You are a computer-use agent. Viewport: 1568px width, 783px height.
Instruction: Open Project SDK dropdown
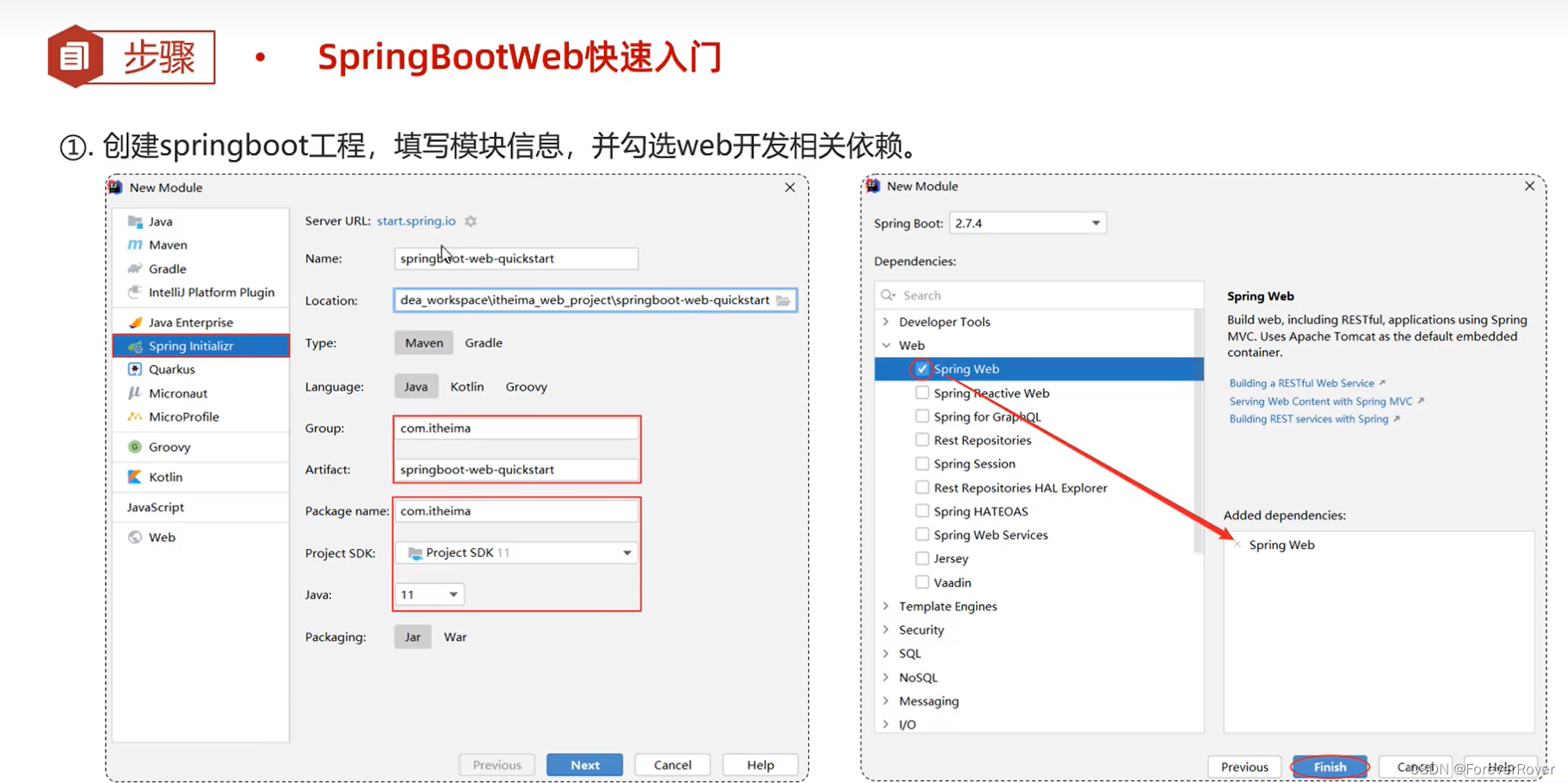[x=516, y=552]
